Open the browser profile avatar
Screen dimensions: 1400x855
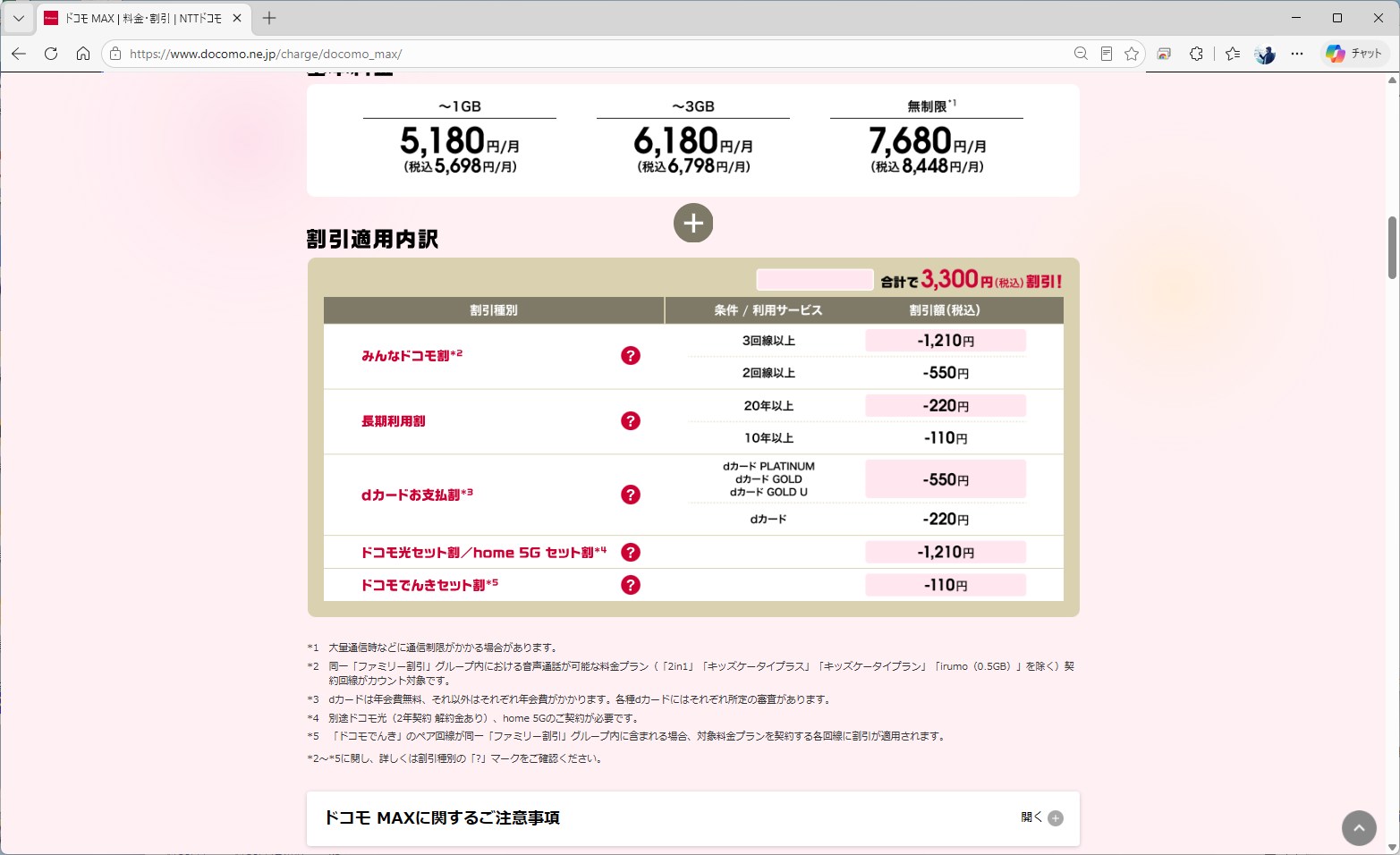[x=1265, y=54]
